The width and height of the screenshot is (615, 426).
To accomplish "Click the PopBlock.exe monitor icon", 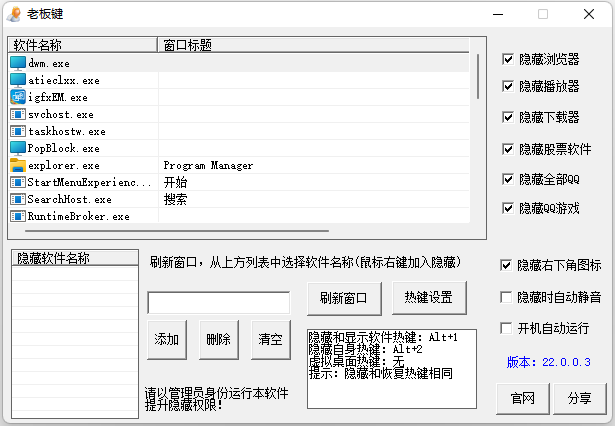I will [x=18, y=148].
